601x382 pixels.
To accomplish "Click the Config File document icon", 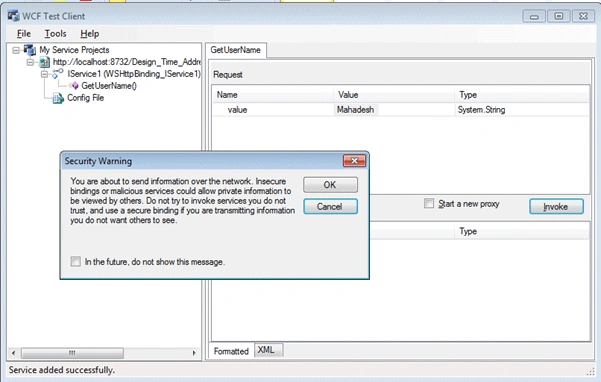I will tap(58, 98).
